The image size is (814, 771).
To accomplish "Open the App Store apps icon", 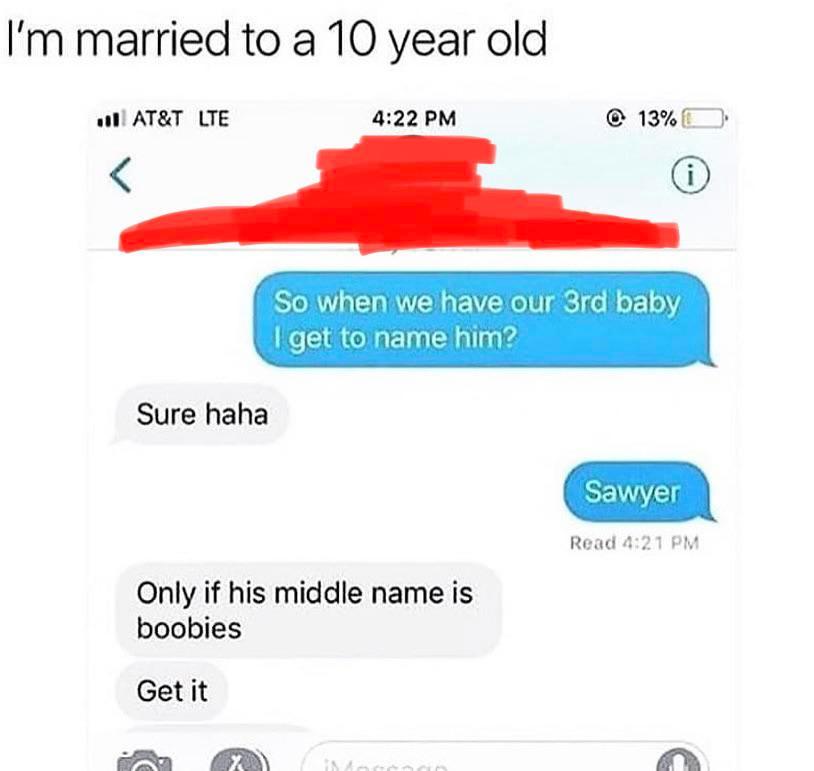I will point(239,760).
